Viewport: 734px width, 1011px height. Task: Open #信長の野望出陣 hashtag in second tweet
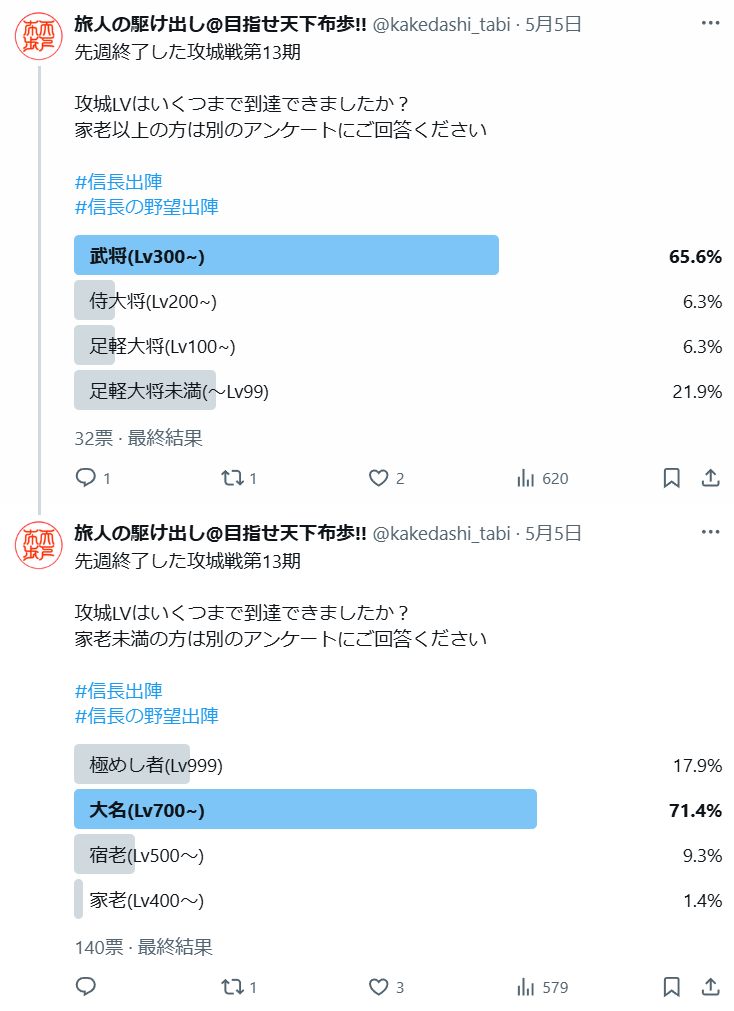(146, 716)
